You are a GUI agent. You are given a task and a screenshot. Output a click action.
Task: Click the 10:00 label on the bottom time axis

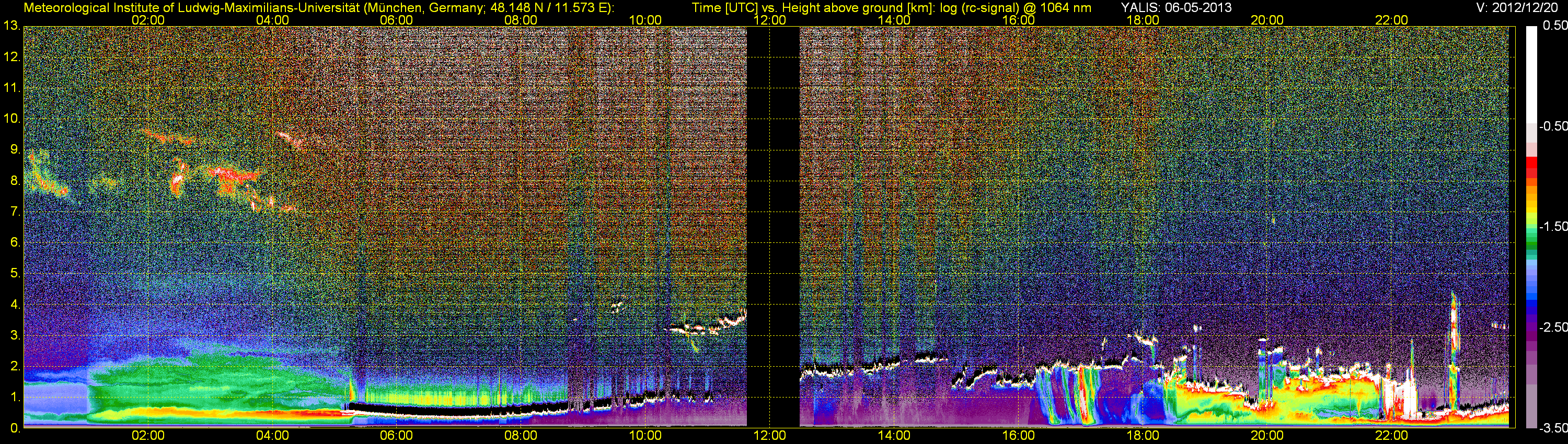[645, 436]
